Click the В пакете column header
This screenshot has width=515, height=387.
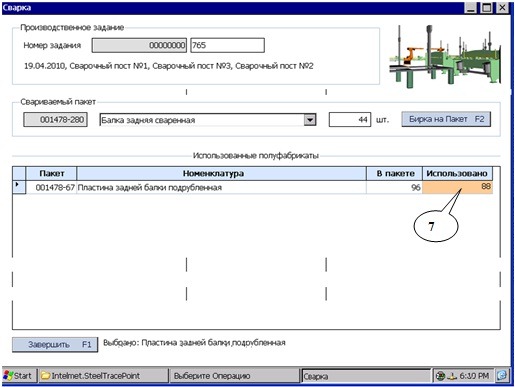pyautogui.click(x=395, y=174)
